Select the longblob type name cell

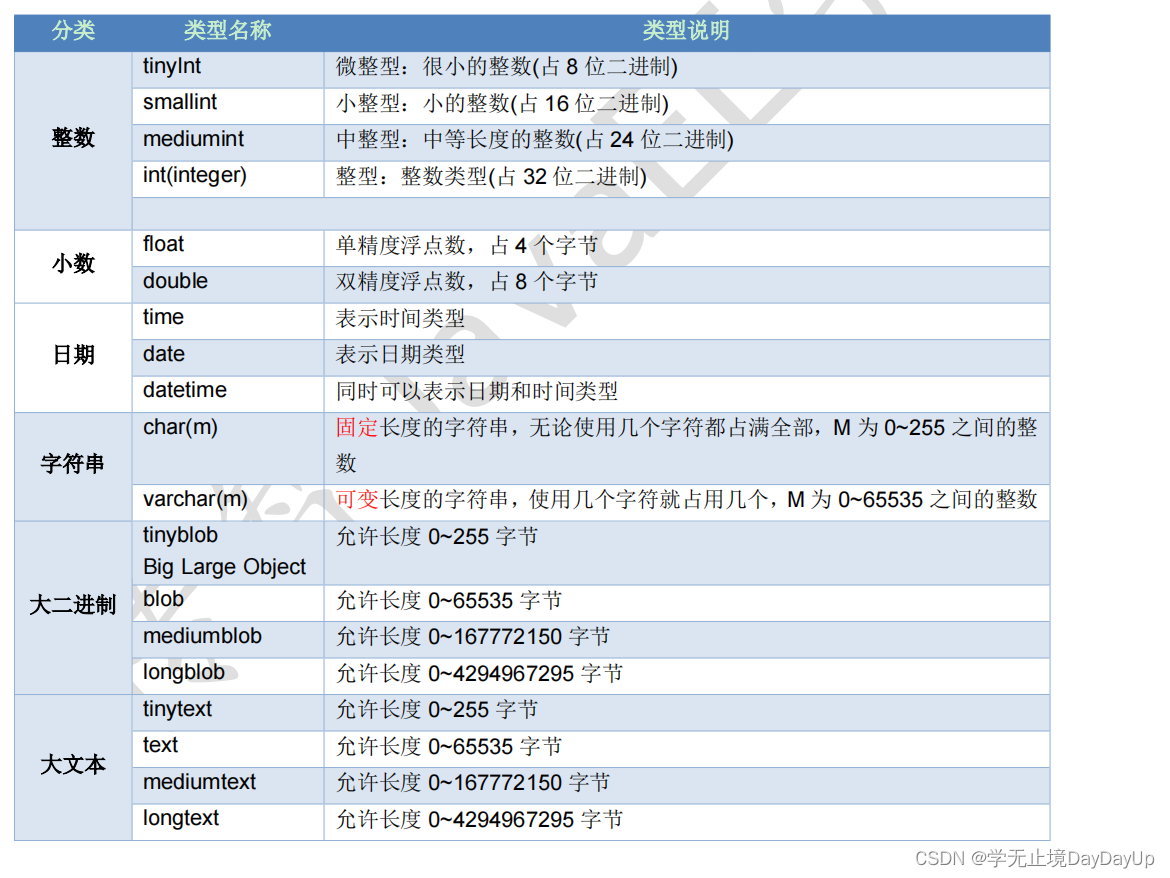[x=228, y=676]
